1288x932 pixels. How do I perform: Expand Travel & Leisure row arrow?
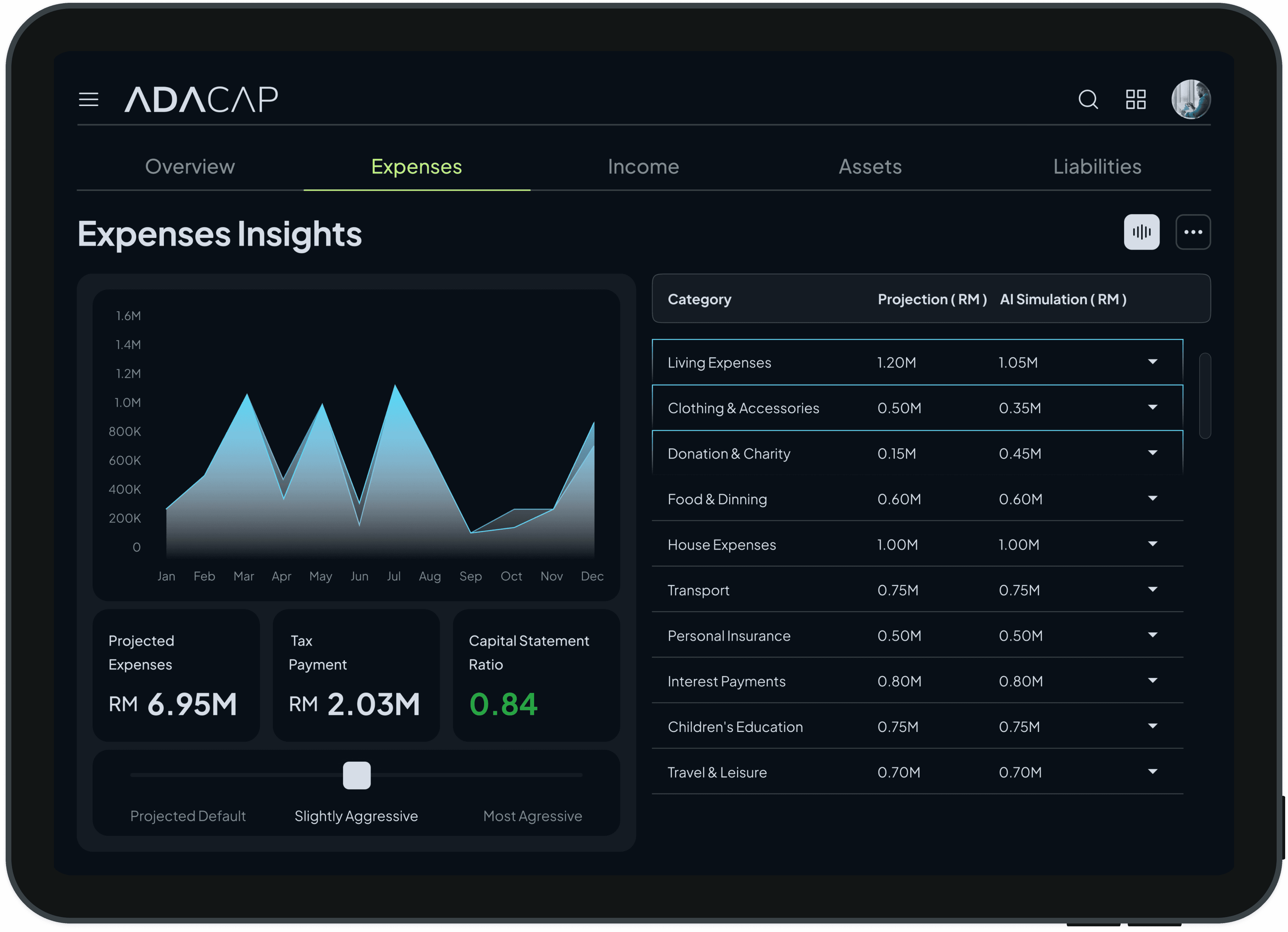pos(1152,772)
